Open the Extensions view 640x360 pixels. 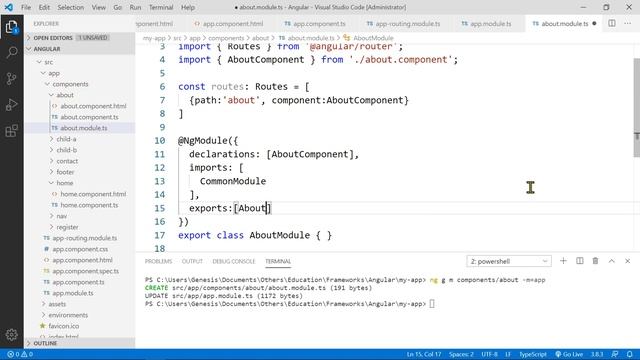click(11, 131)
